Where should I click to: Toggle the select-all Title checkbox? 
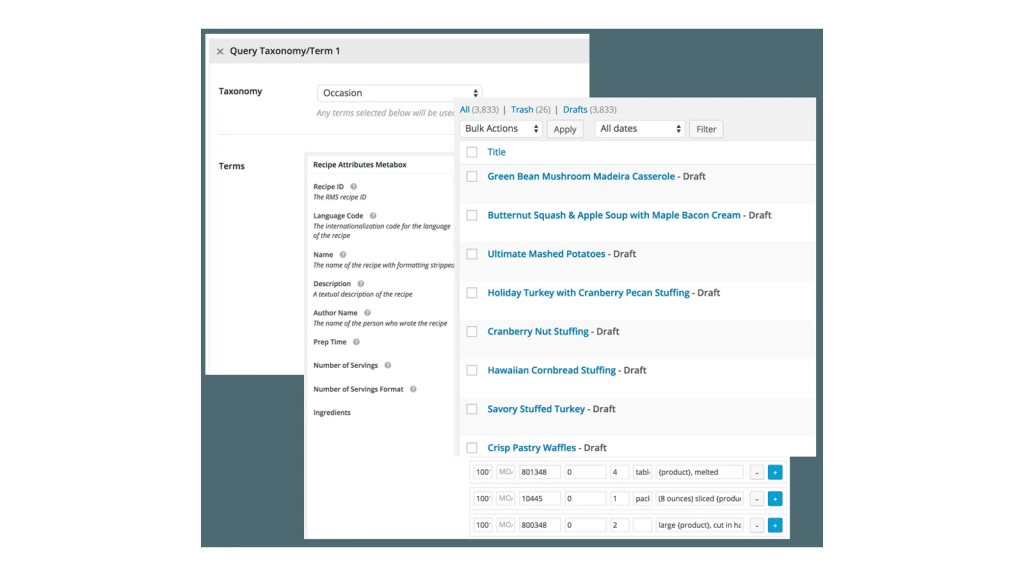[472, 152]
